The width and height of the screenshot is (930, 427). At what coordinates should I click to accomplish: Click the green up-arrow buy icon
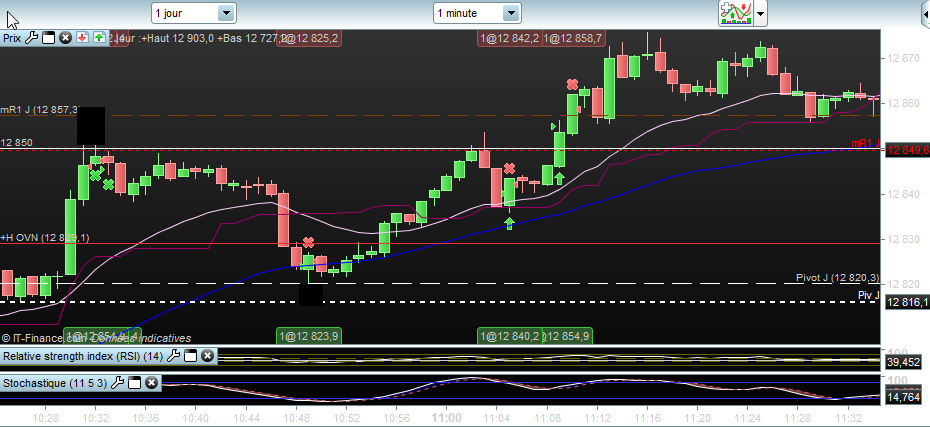99,38
